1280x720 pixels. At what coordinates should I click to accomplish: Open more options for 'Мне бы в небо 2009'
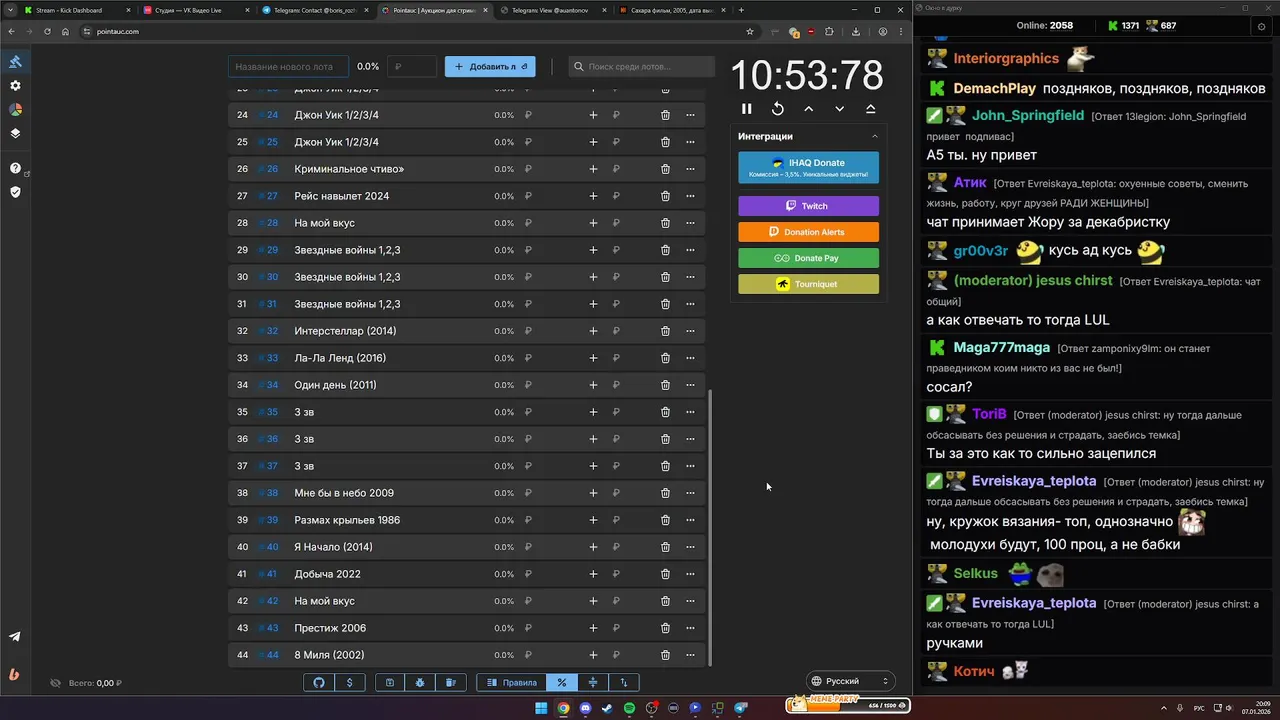690,493
